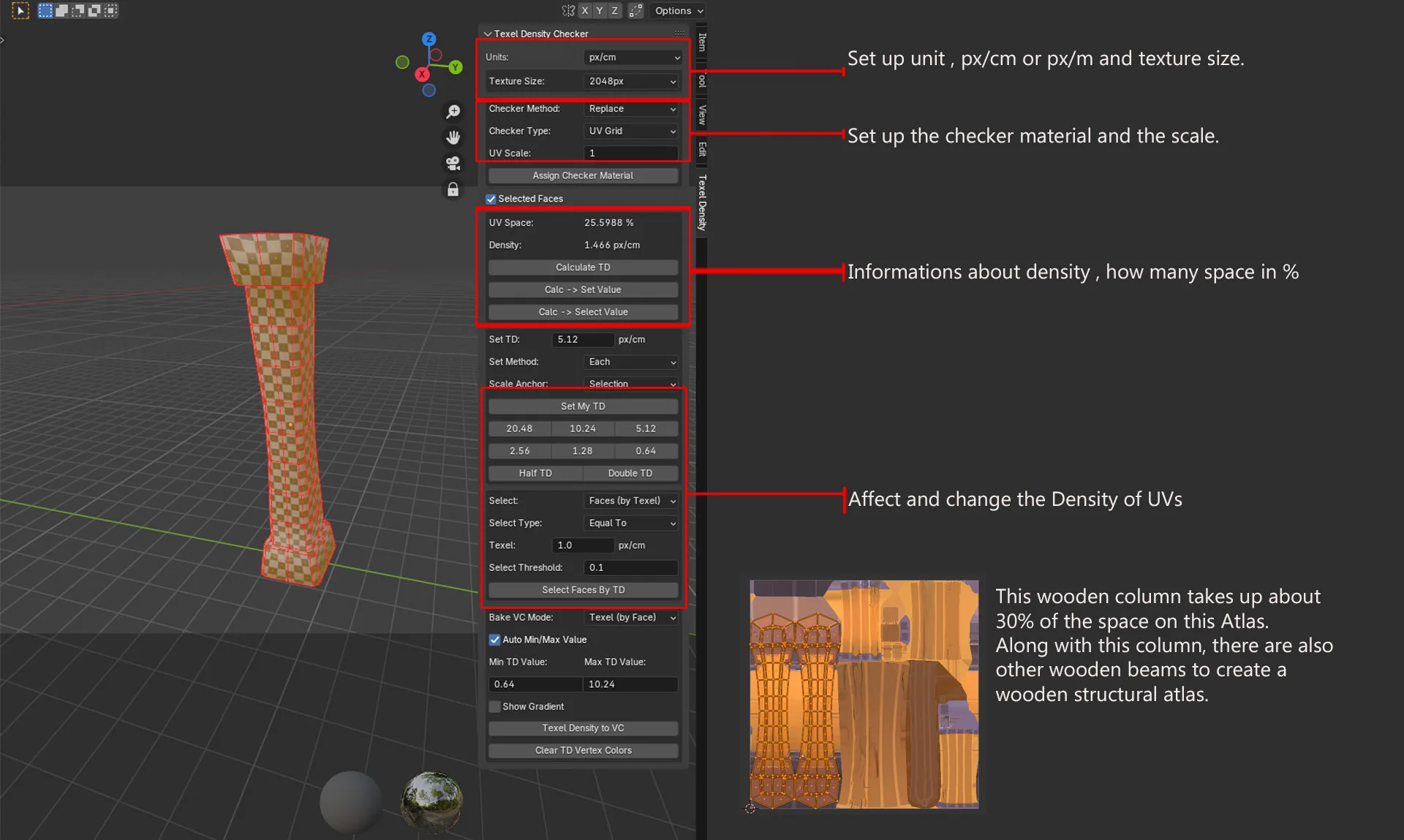1404x840 pixels.
Task: Toggle X axis mirror
Action: pyautogui.click(x=584, y=10)
